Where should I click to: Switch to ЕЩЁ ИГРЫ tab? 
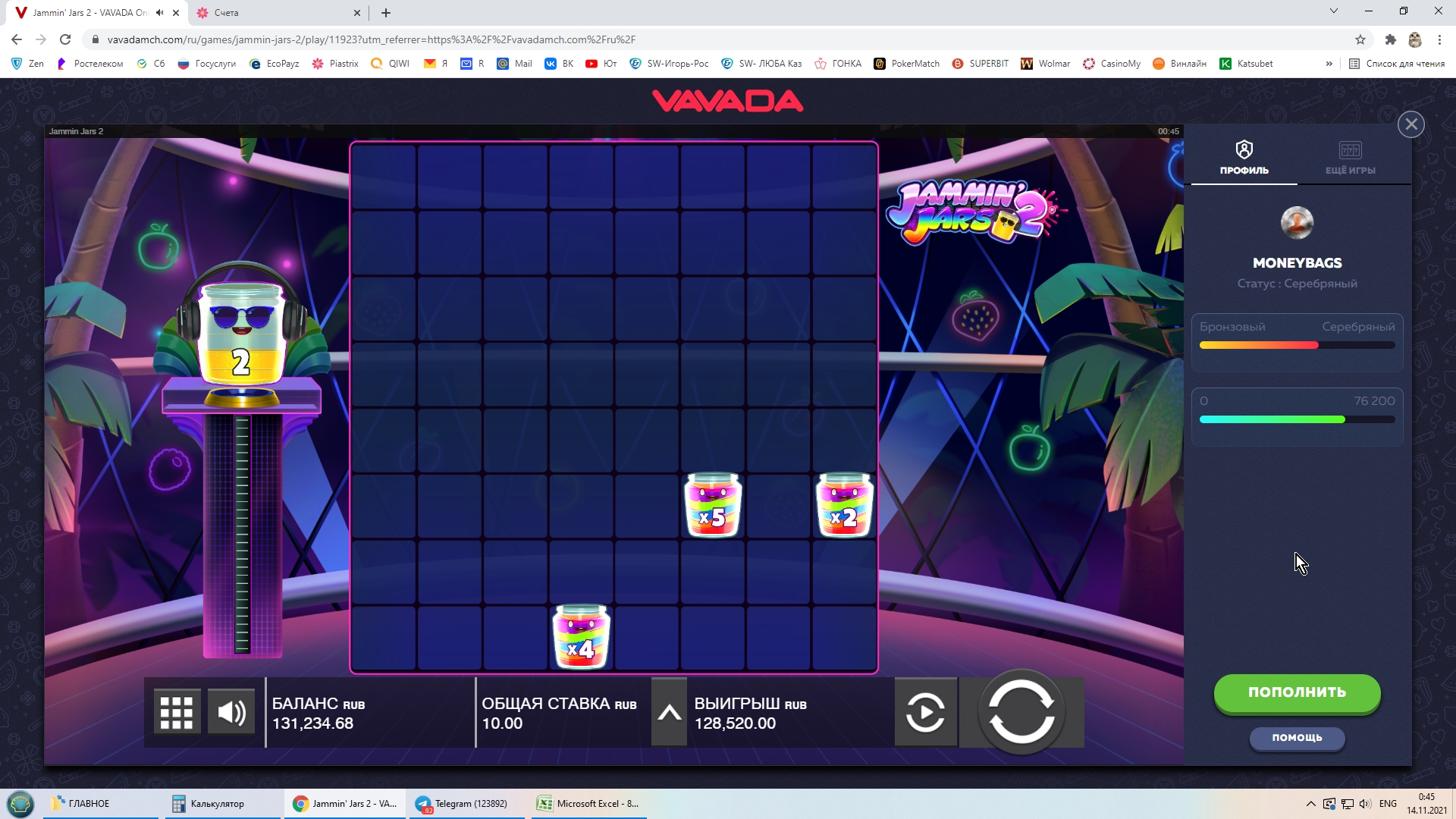coord(1350,158)
